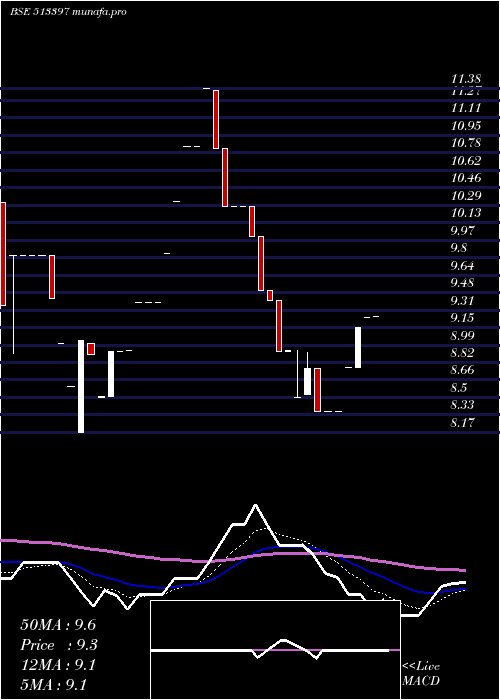
Task: Select the 11.38 price level label
Action: pos(466,79)
